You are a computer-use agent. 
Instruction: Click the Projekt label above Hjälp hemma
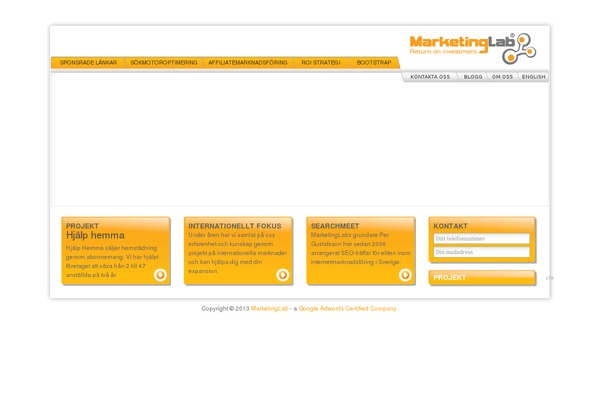pos(82,226)
